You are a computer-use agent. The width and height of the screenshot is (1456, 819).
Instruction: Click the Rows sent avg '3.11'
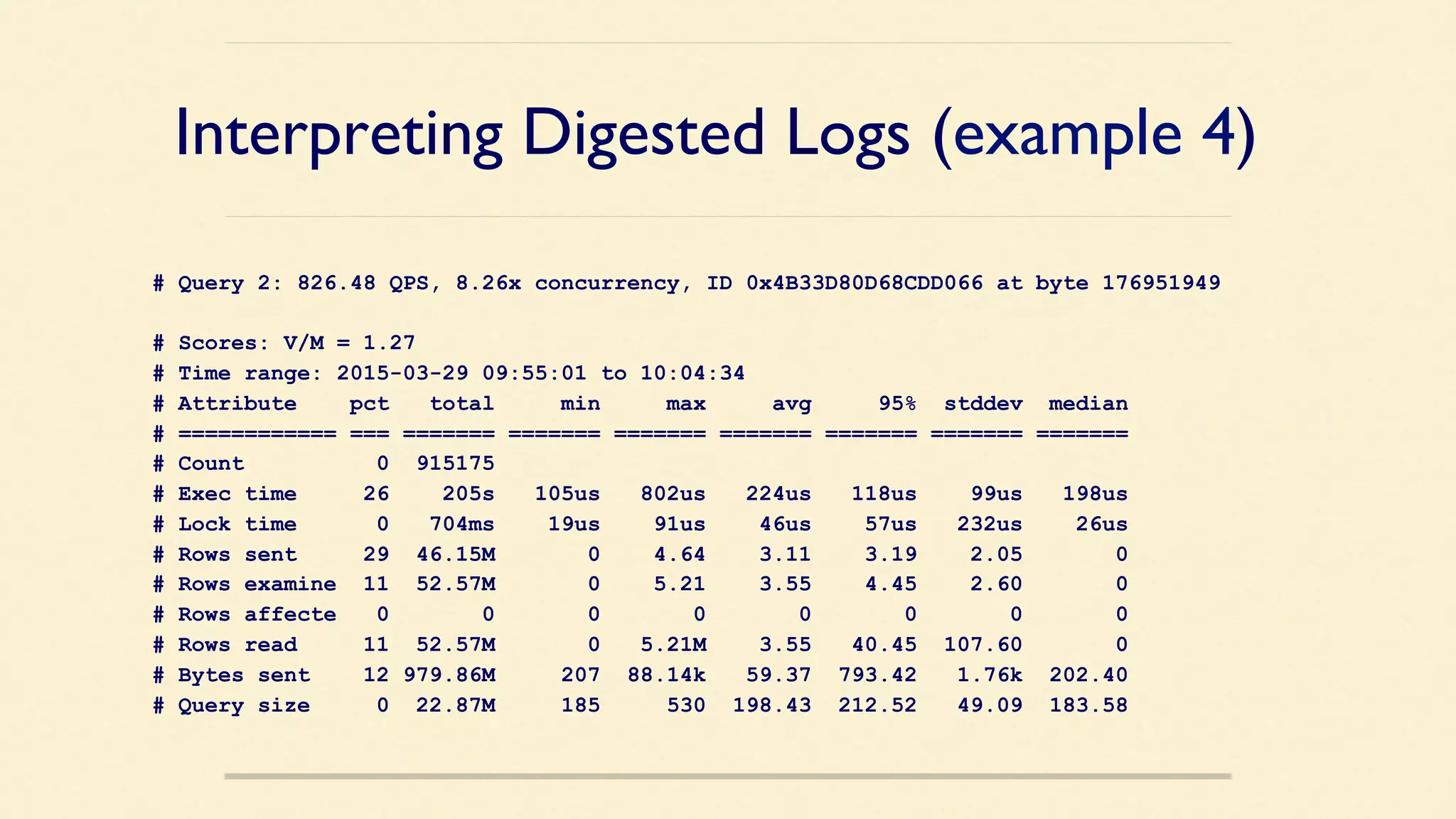785,555
